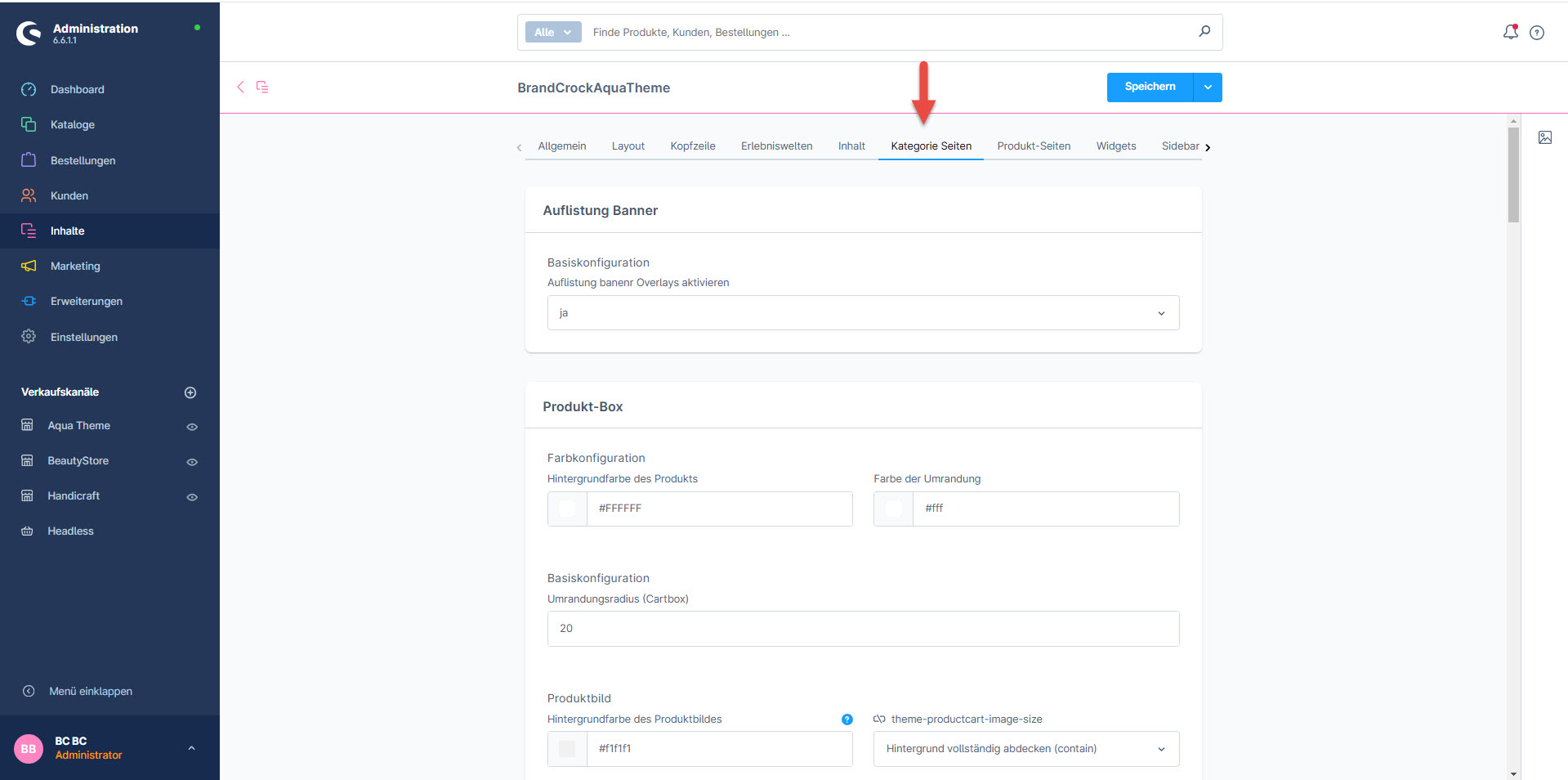Click the add sales channel plus icon
Viewport: 1568px width, 780px height.
coord(190,392)
